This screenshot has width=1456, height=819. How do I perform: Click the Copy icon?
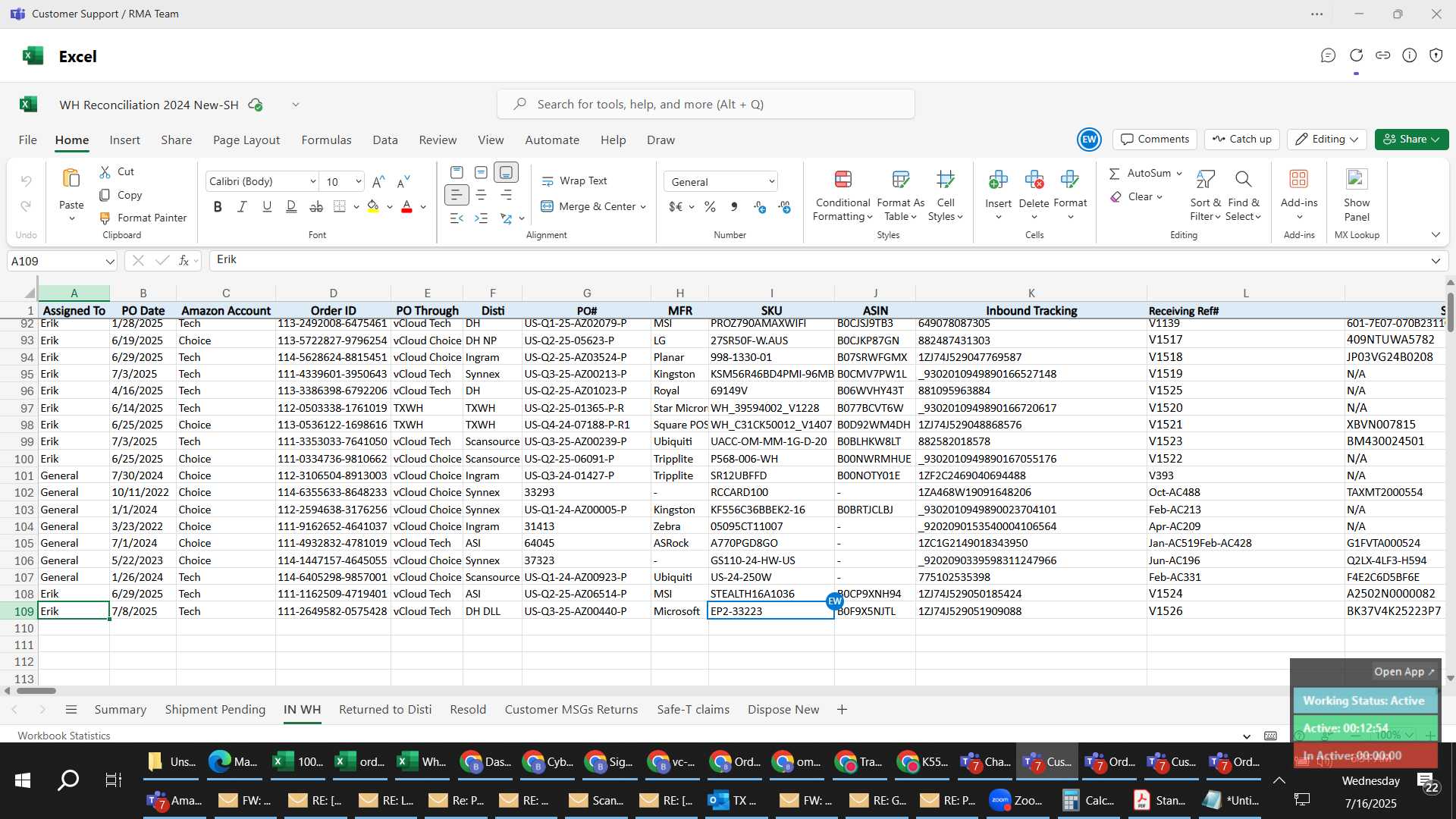[x=105, y=195]
